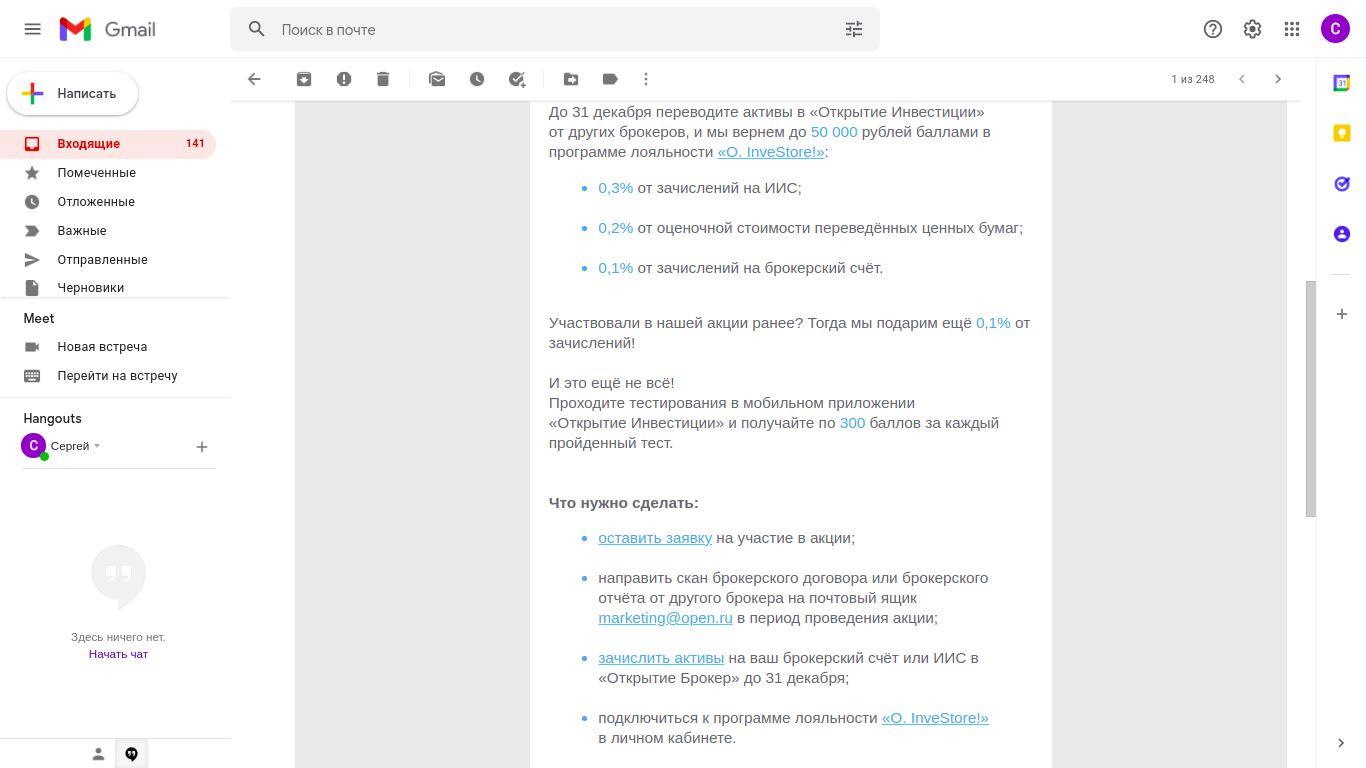1366x768 pixels.
Task: Click the marketing@open.ru email link
Action: tap(665, 618)
